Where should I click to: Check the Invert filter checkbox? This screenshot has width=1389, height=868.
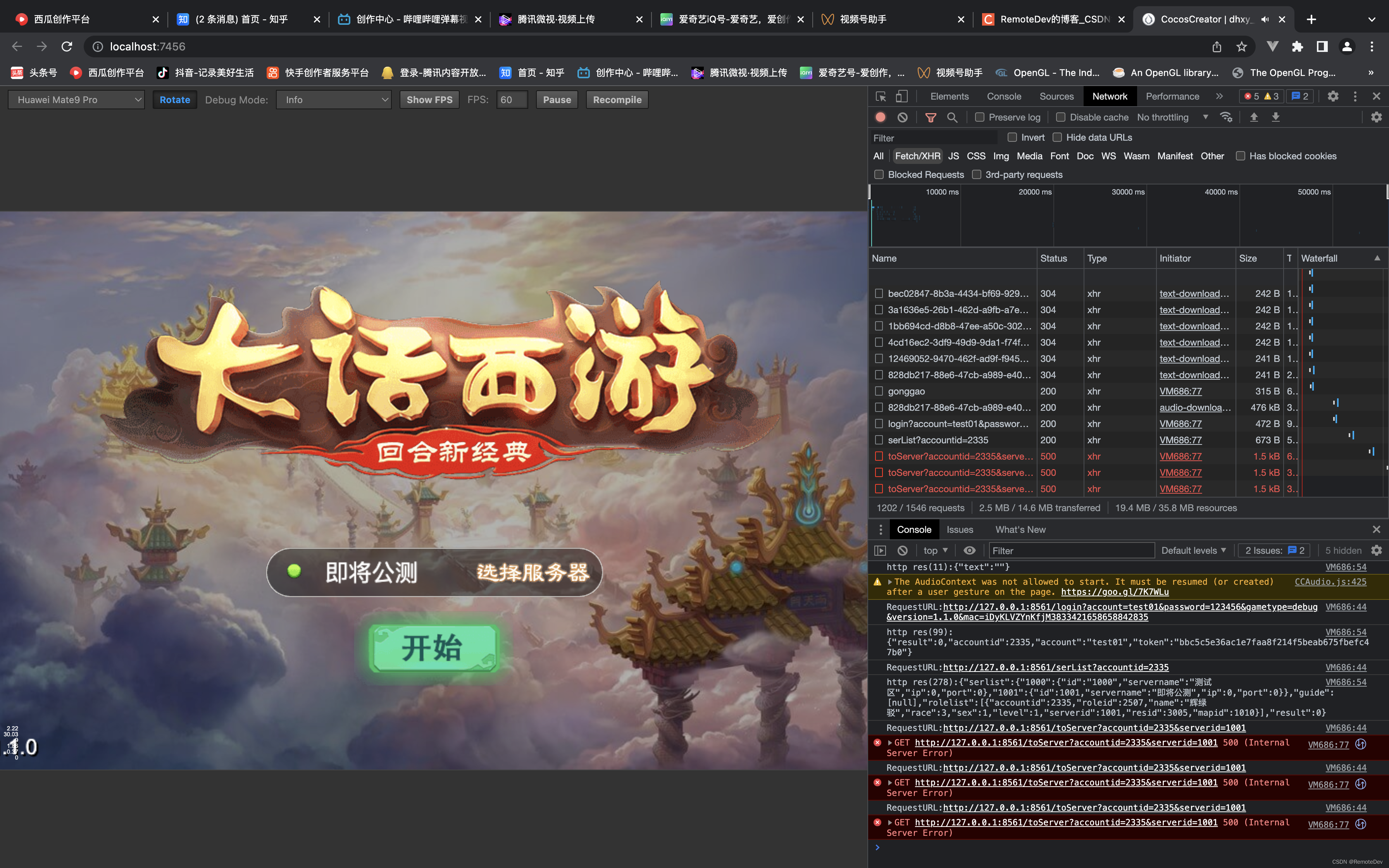pos(1012,137)
